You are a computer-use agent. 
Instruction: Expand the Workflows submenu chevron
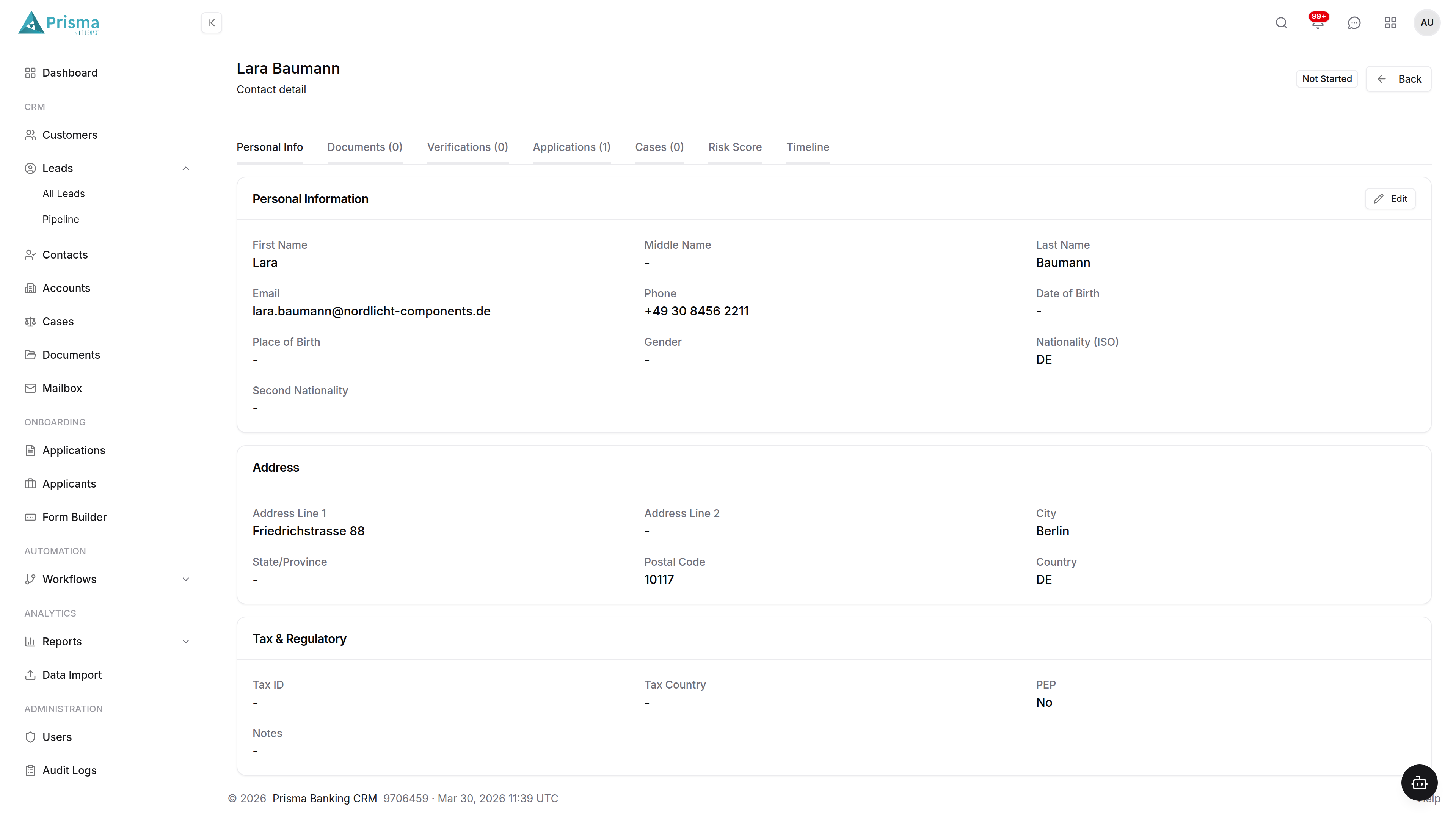click(185, 579)
